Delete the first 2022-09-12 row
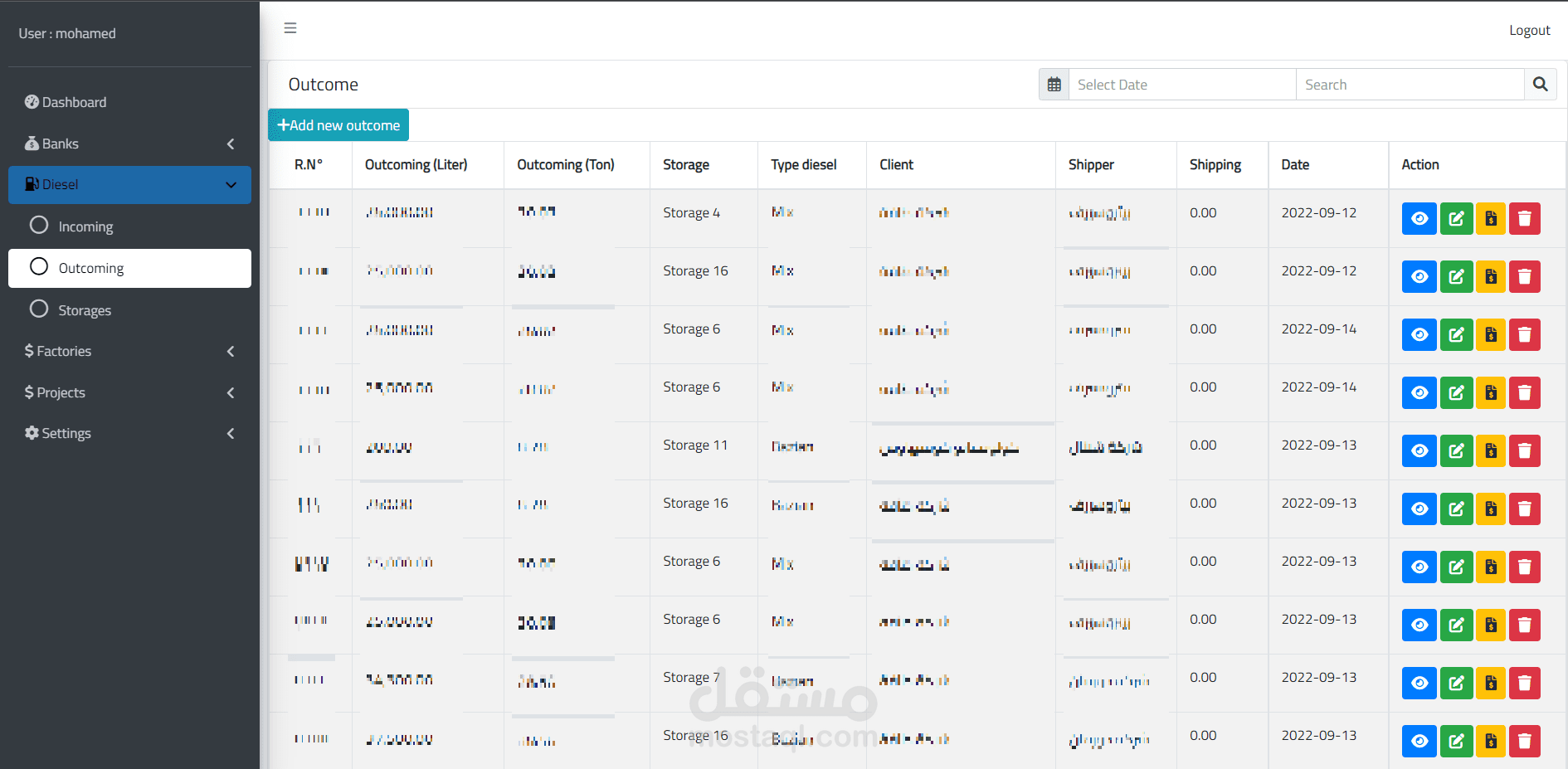Image resolution: width=1568 pixels, height=769 pixels. [x=1524, y=219]
